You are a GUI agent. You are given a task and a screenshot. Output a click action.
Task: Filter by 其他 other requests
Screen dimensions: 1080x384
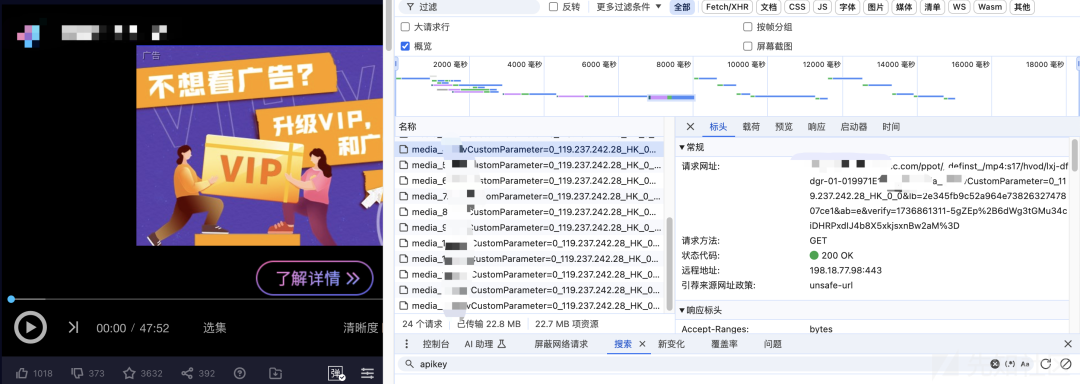1022,7
